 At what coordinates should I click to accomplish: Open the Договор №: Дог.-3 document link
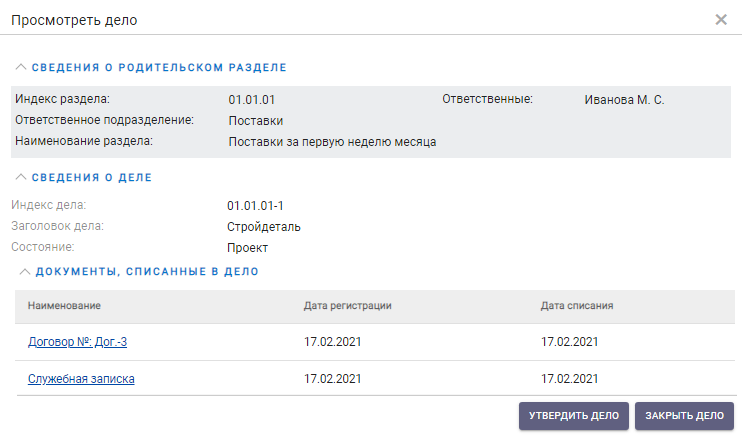point(77,342)
